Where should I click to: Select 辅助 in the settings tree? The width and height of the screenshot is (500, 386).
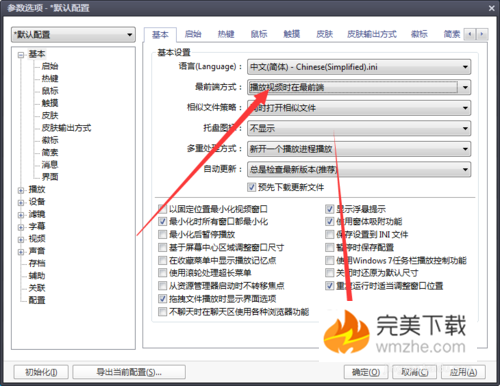[37, 276]
